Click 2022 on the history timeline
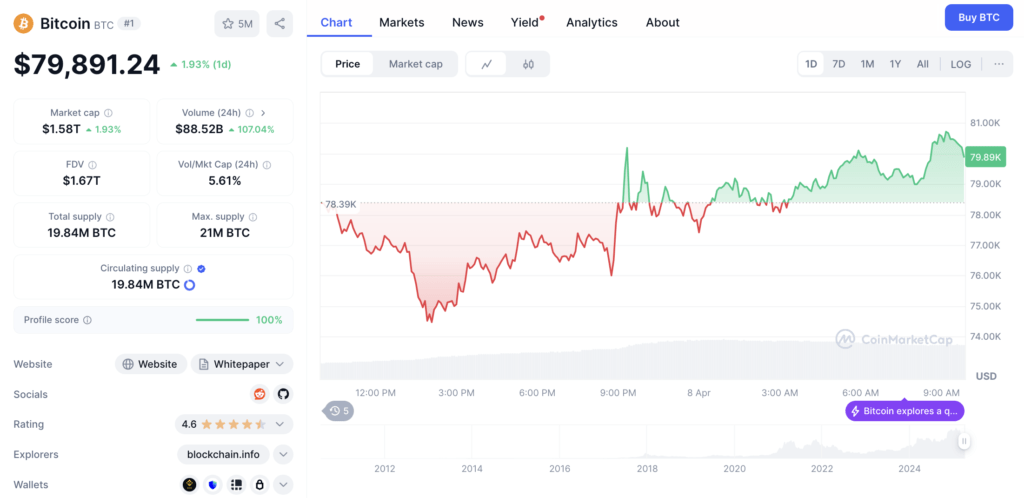This screenshot has width=1024, height=498. tap(822, 469)
